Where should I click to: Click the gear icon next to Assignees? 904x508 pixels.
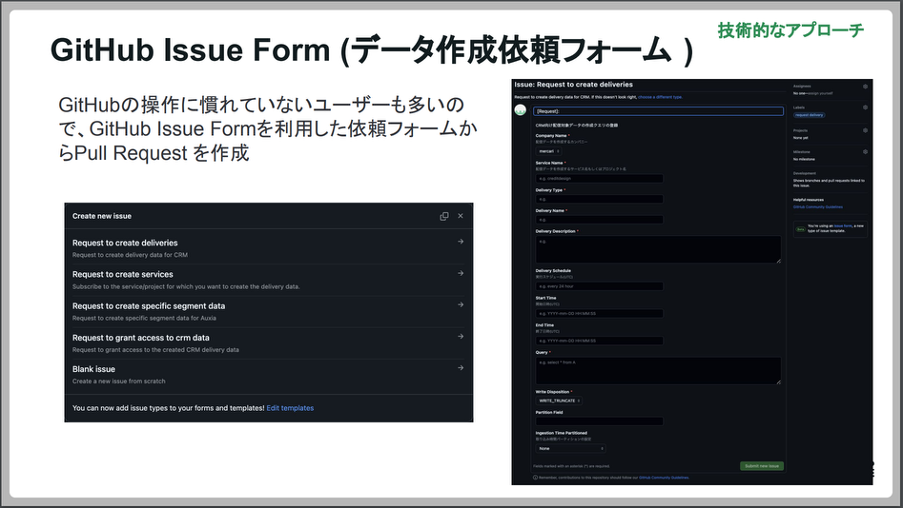tap(865, 87)
